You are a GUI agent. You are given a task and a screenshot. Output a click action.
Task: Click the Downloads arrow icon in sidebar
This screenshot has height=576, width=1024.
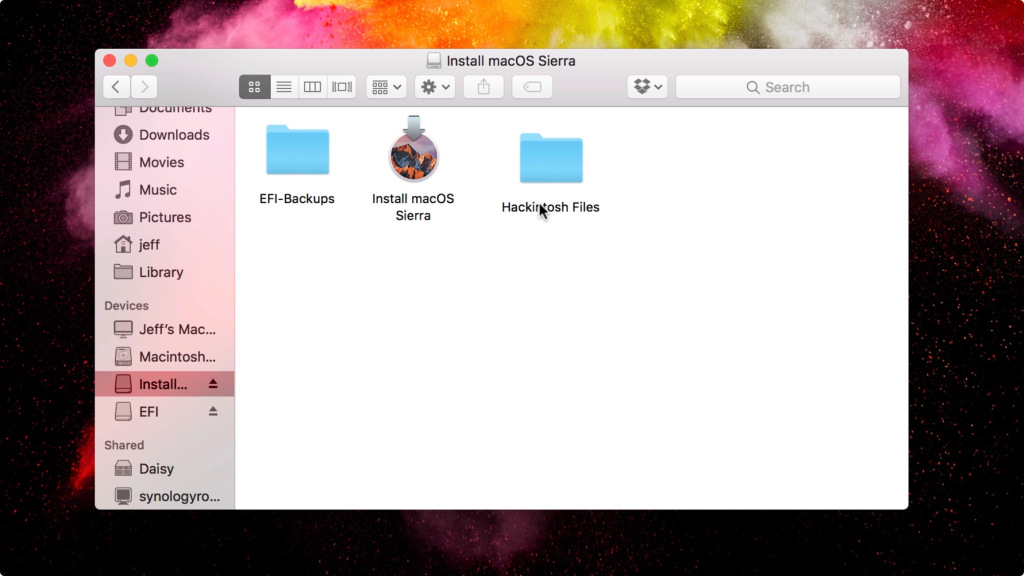123,135
